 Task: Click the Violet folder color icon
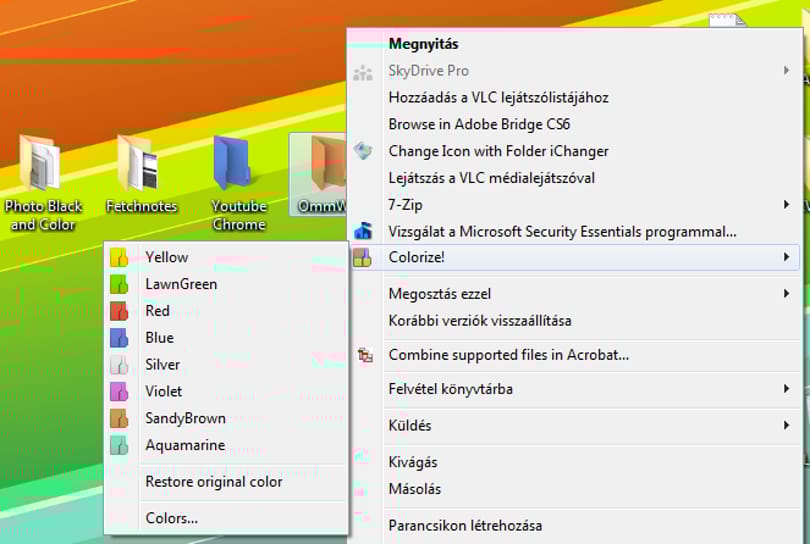(119, 392)
